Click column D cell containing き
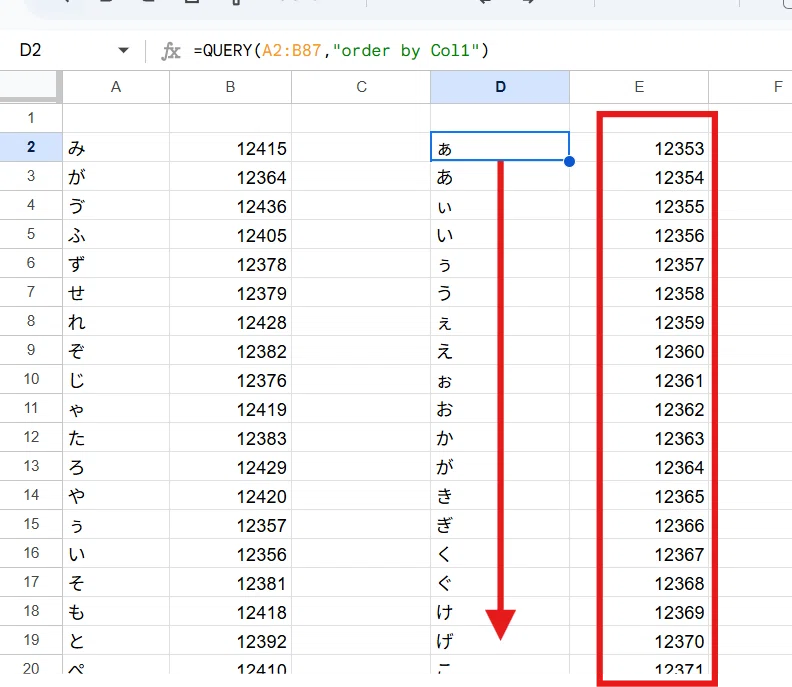Viewport: 792px width, 687px height. (500, 495)
